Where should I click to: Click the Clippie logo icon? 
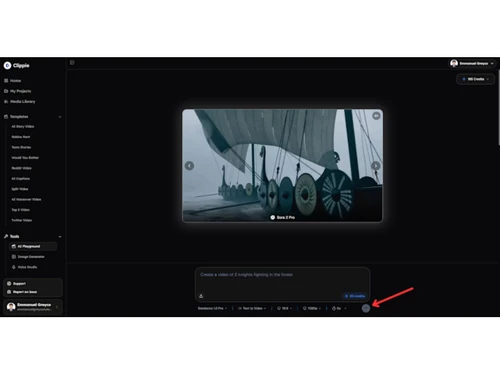[7, 65]
